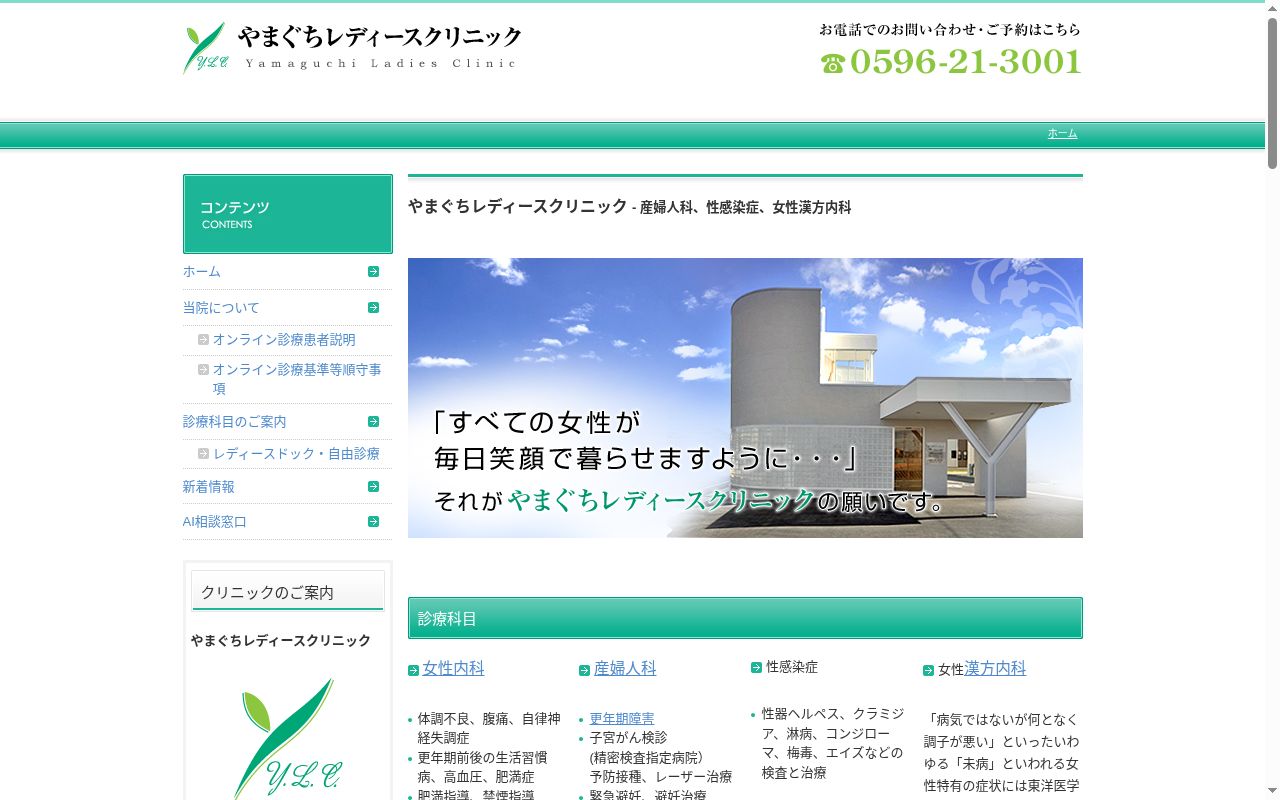The height and width of the screenshot is (800, 1280).
Task: Click the small arrow bullet before オンライン診療患者説明
Action: pyautogui.click(x=204, y=340)
